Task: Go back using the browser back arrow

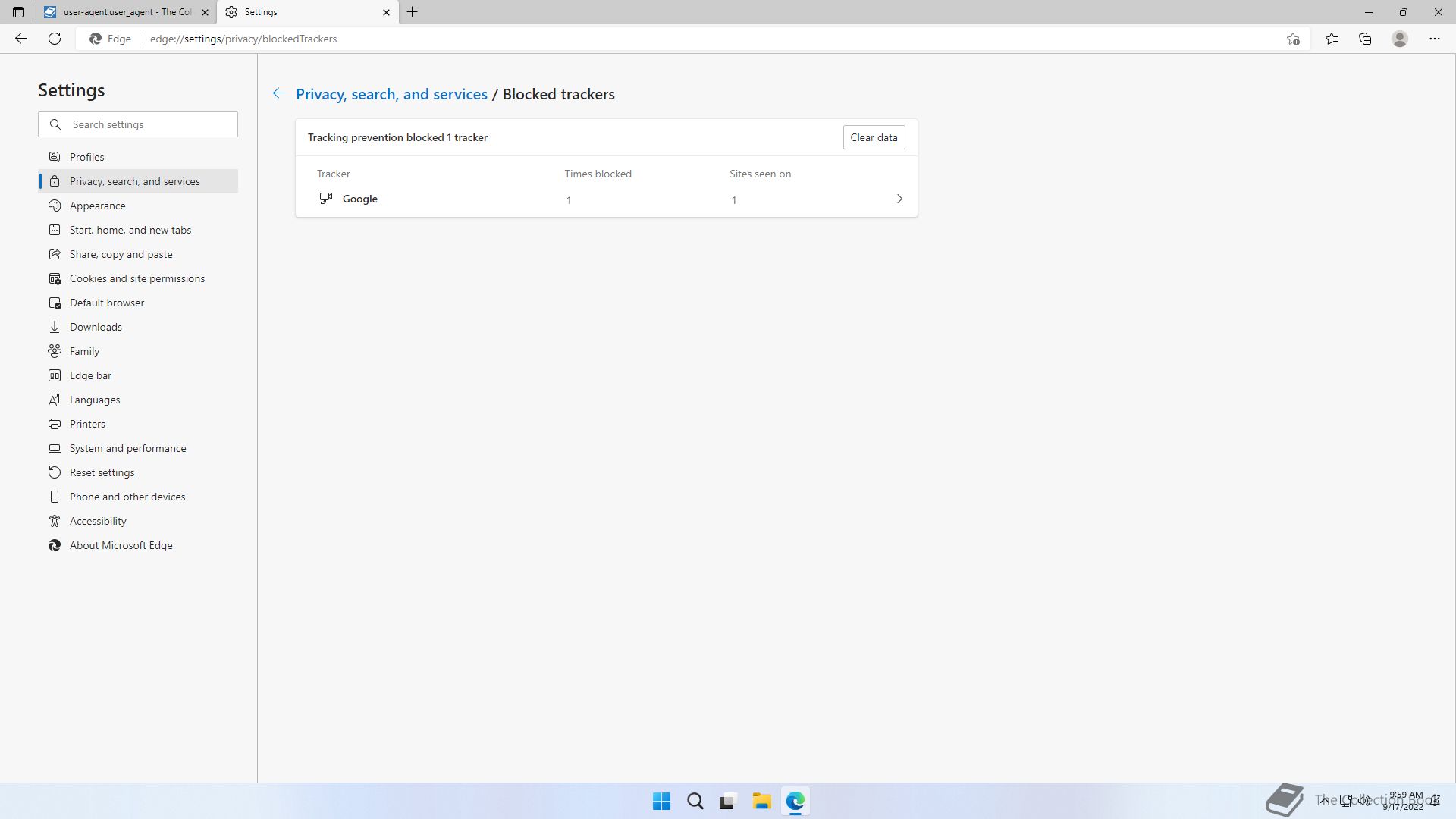Action: pyautogui.click(x=21, y=39)
